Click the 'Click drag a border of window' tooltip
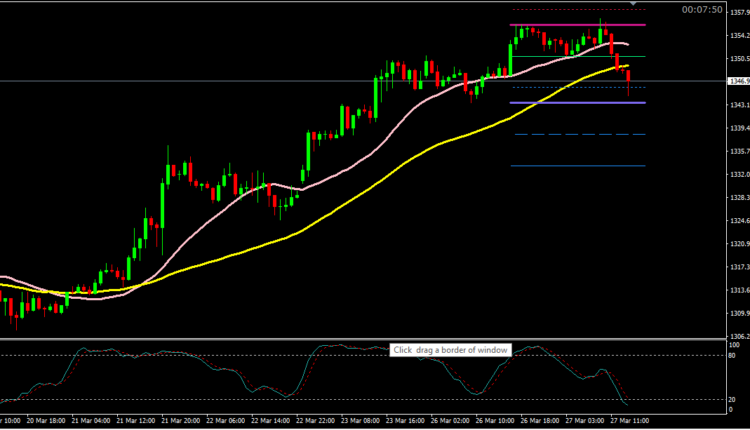The height and width of the screenshot is (430, 750). [452, 350]
